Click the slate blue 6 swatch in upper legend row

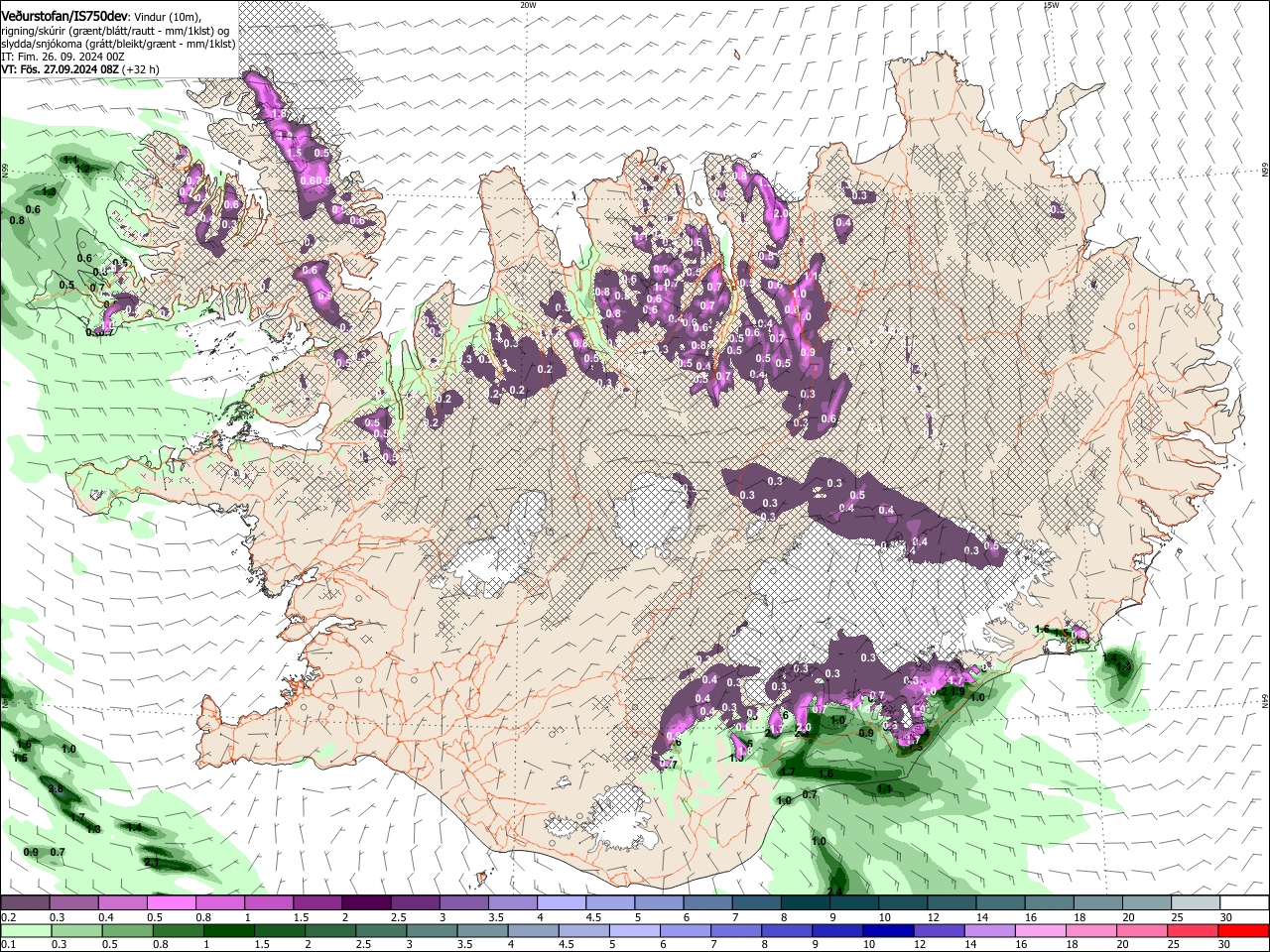tap(708, 903)
